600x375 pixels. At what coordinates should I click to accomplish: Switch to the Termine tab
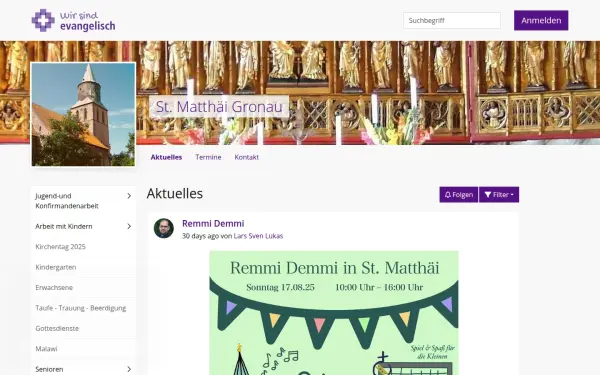click(208, 157)
